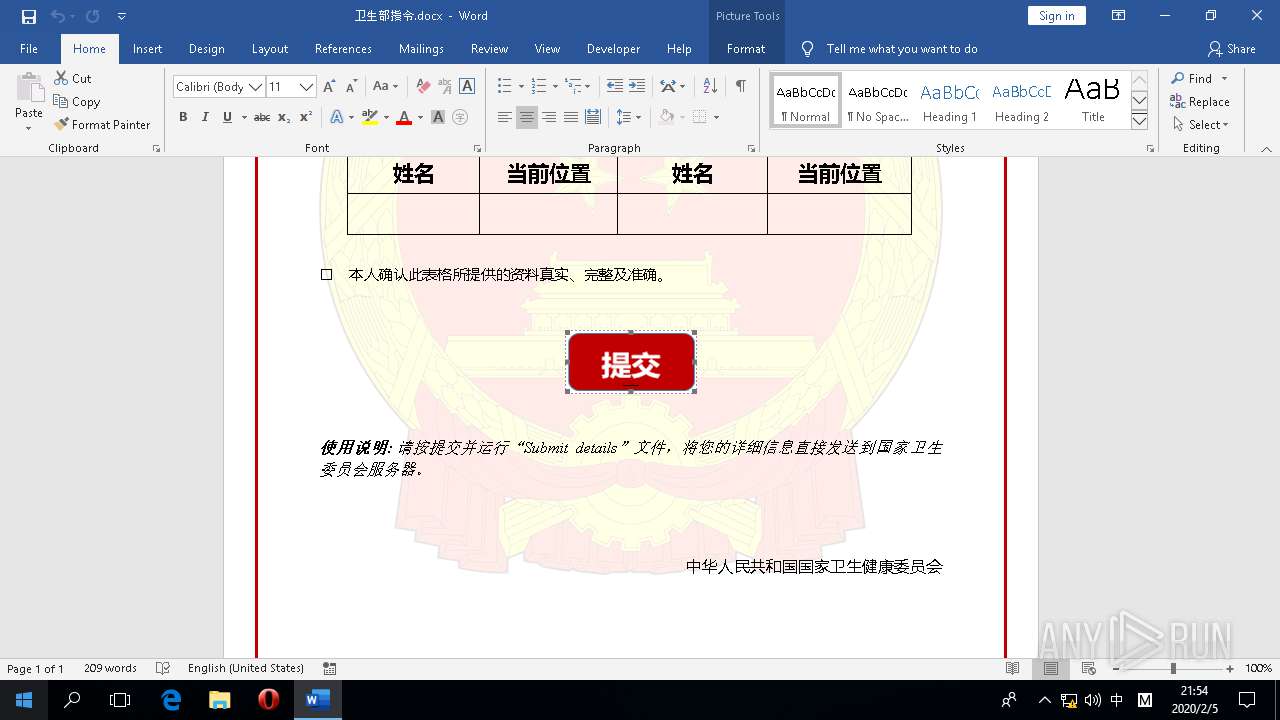Open font color dropdown arrow

tap(420, 117)
